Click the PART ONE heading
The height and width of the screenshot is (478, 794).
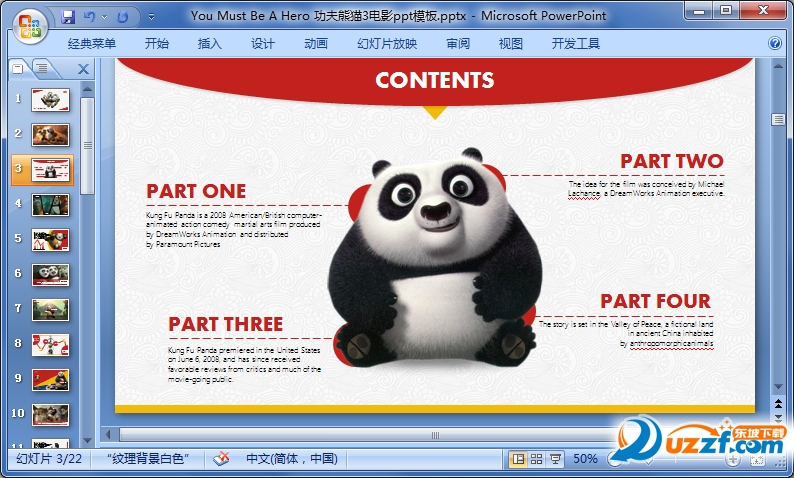196,191
